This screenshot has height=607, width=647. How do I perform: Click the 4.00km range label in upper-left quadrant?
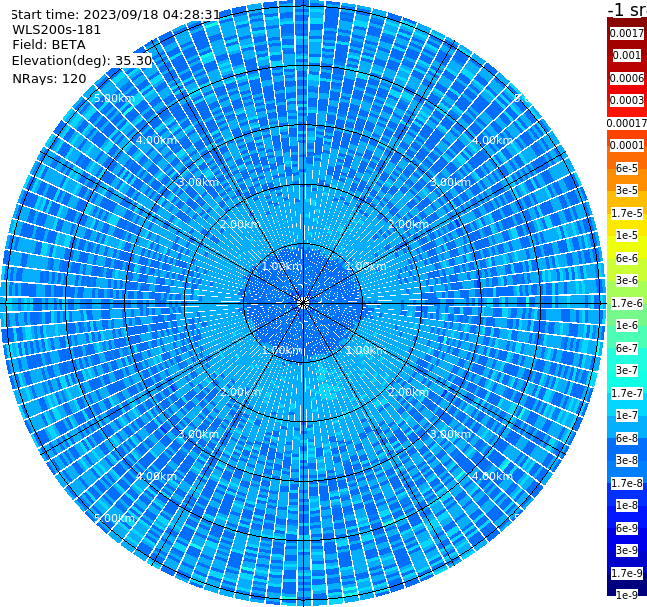coord(156,140)
